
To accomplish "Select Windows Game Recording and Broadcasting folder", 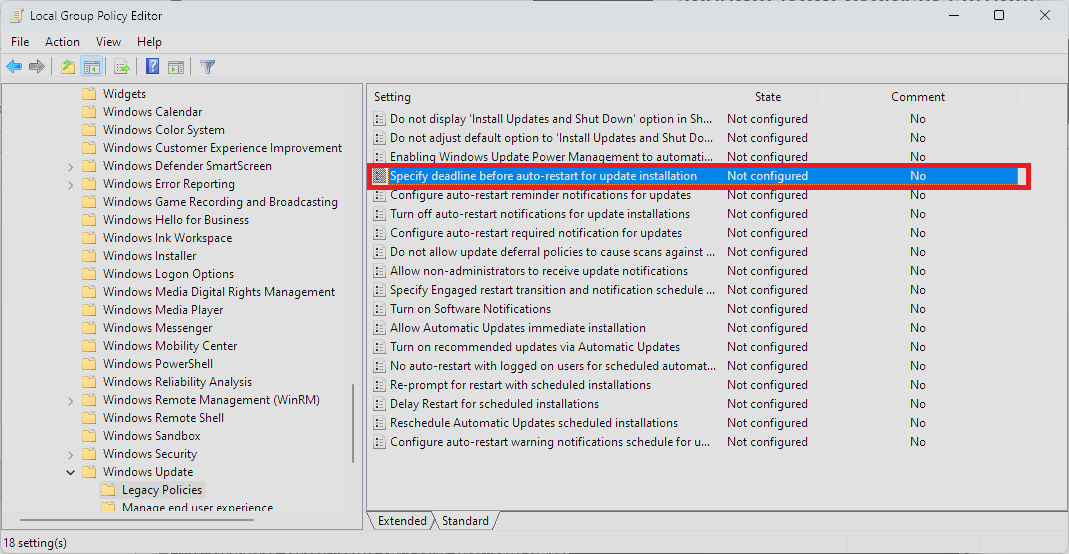I will [220, 202].
